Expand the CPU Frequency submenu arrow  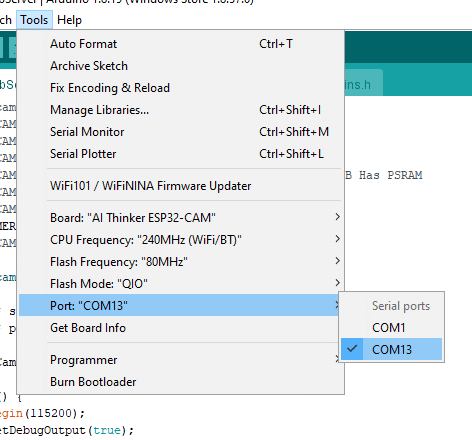(x=337, y=239)
